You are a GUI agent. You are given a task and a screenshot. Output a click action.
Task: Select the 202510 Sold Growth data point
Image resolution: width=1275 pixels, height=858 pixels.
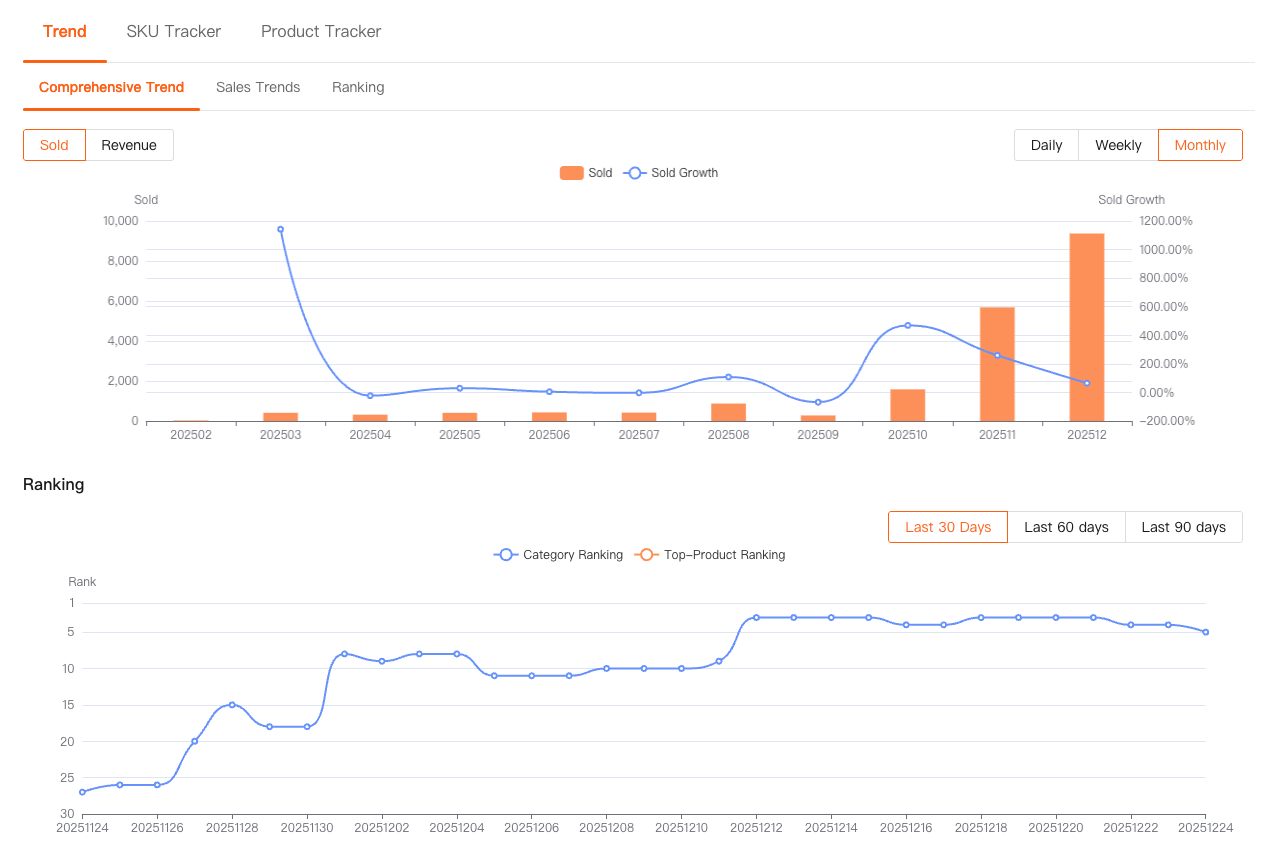point(908,325)
